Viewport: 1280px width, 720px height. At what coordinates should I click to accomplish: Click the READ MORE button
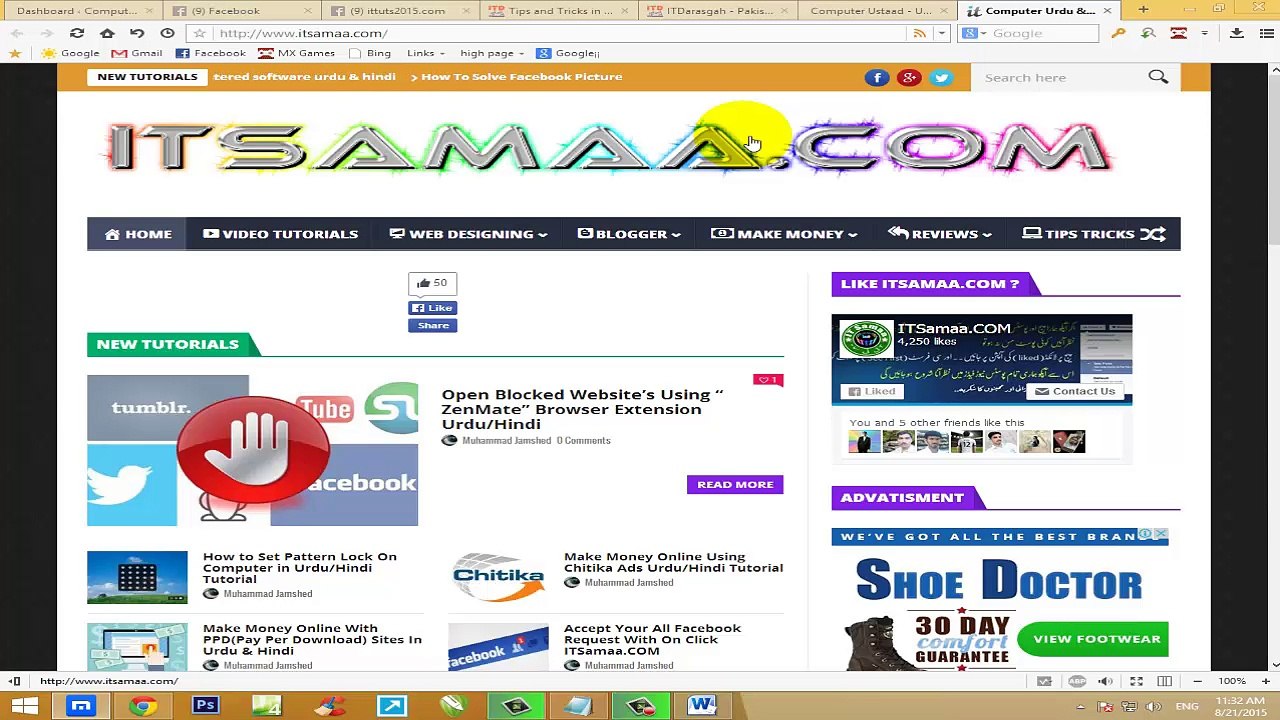tap(735, 484)
